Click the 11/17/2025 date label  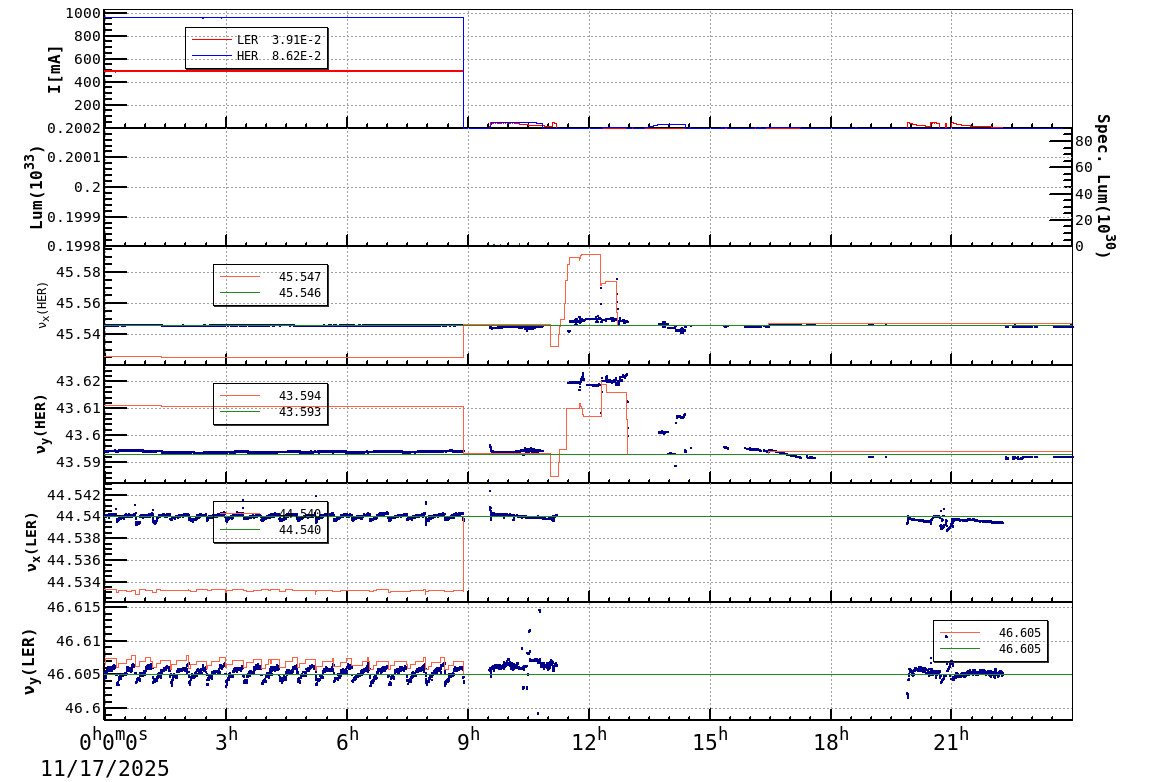(x=105, y=769)
